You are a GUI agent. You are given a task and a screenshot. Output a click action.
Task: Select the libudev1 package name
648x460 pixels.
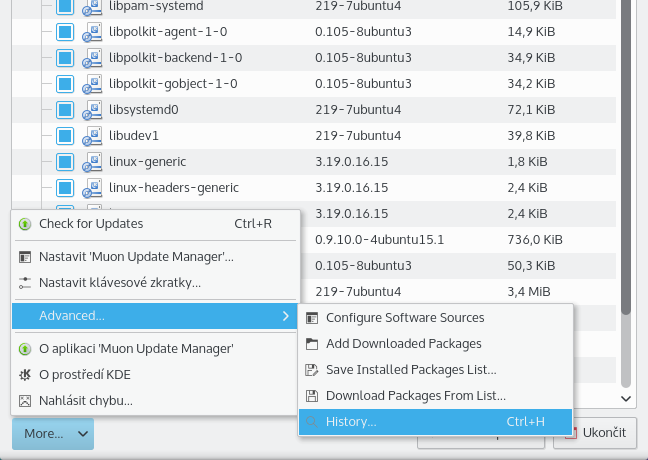point(134,136)
